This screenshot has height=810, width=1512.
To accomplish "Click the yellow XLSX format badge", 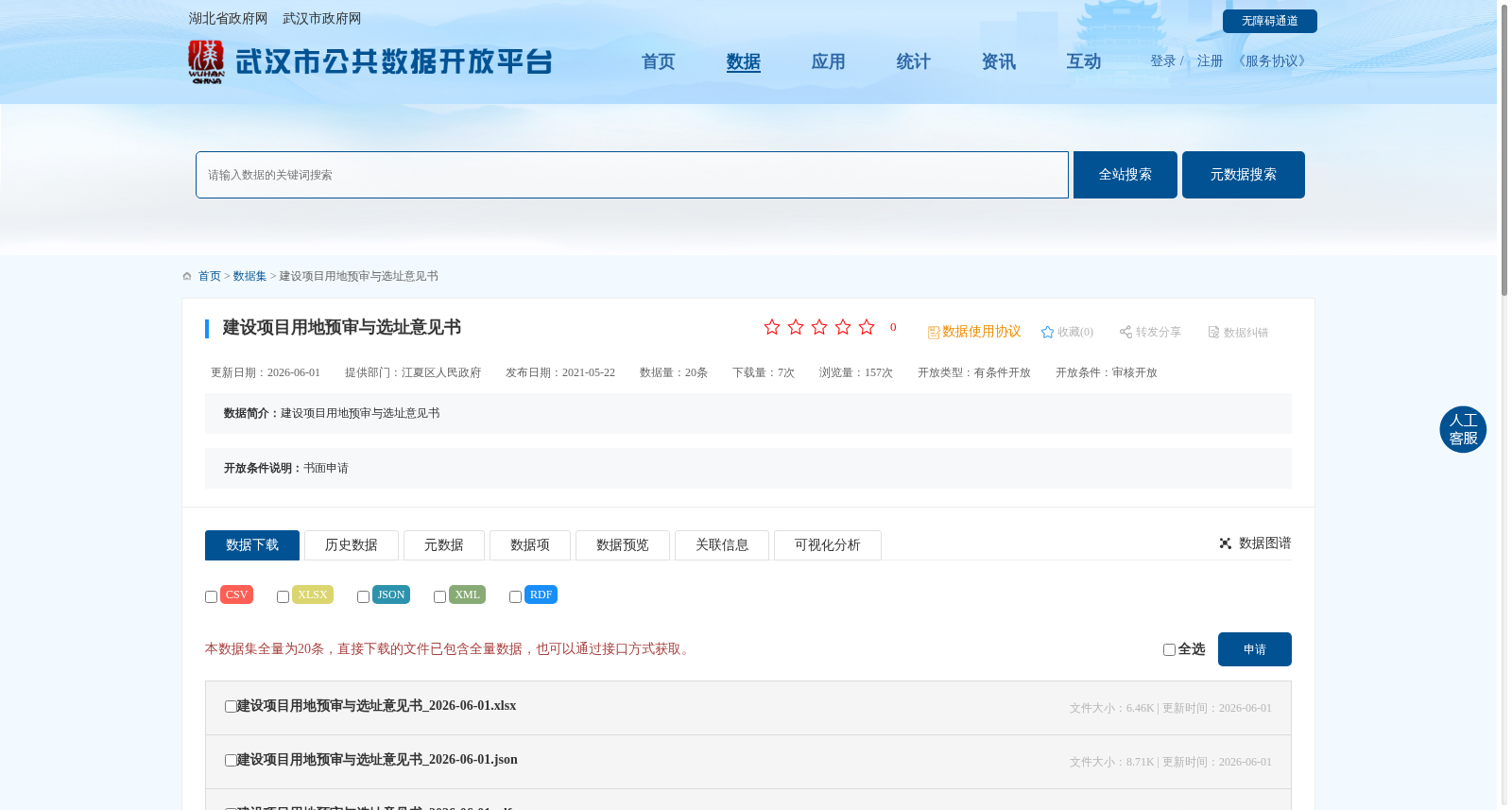I will (313, 595).
